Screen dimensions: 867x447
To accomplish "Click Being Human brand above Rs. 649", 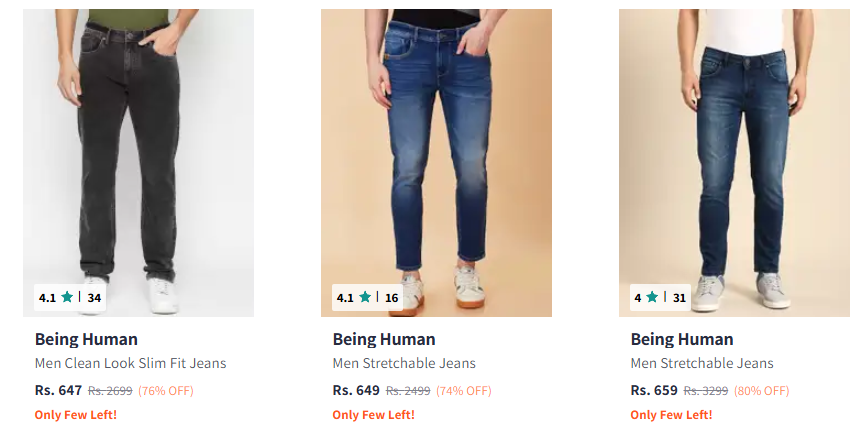I will click(384, 339).
